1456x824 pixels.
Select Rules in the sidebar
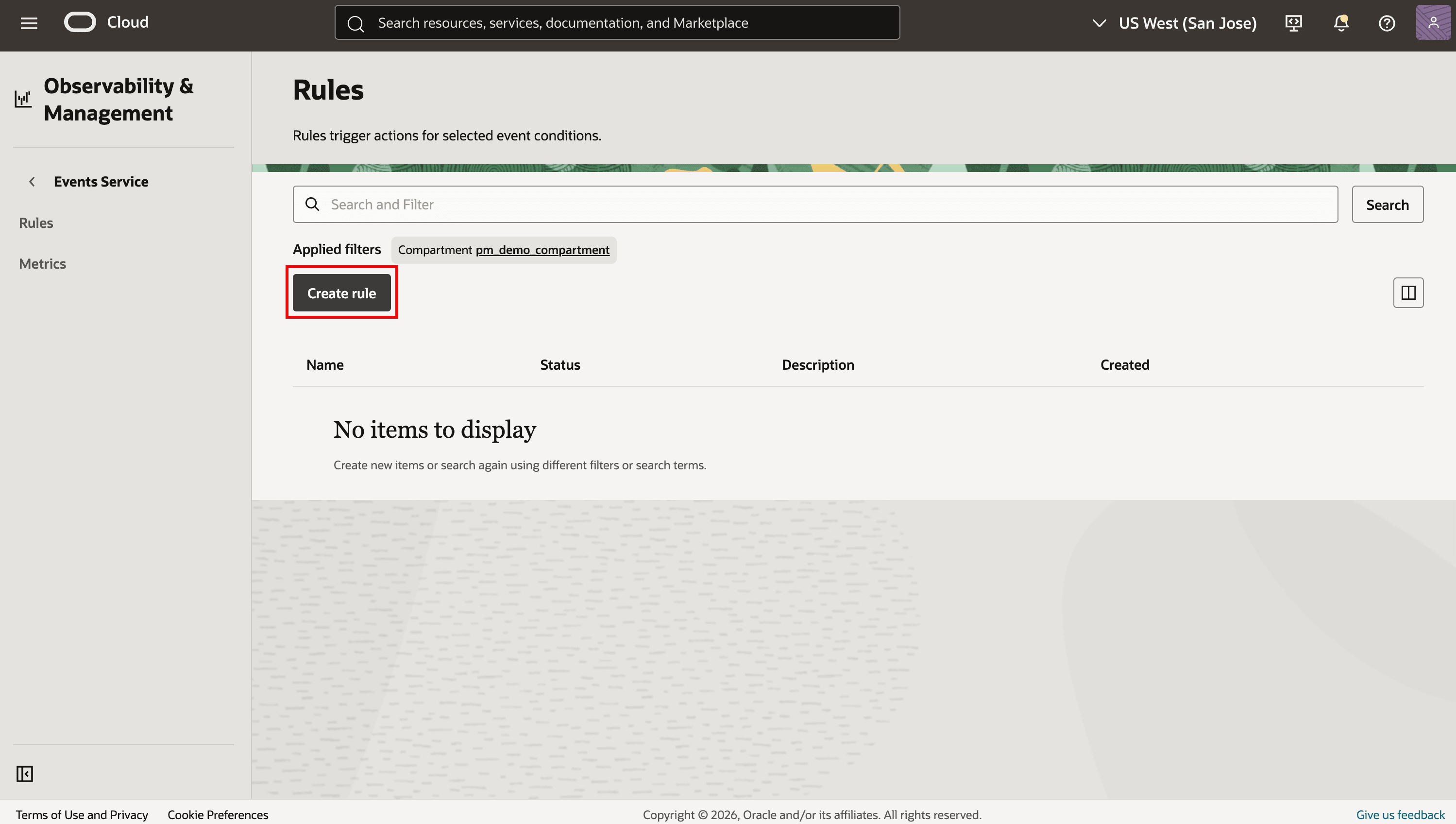coord(35,223)
